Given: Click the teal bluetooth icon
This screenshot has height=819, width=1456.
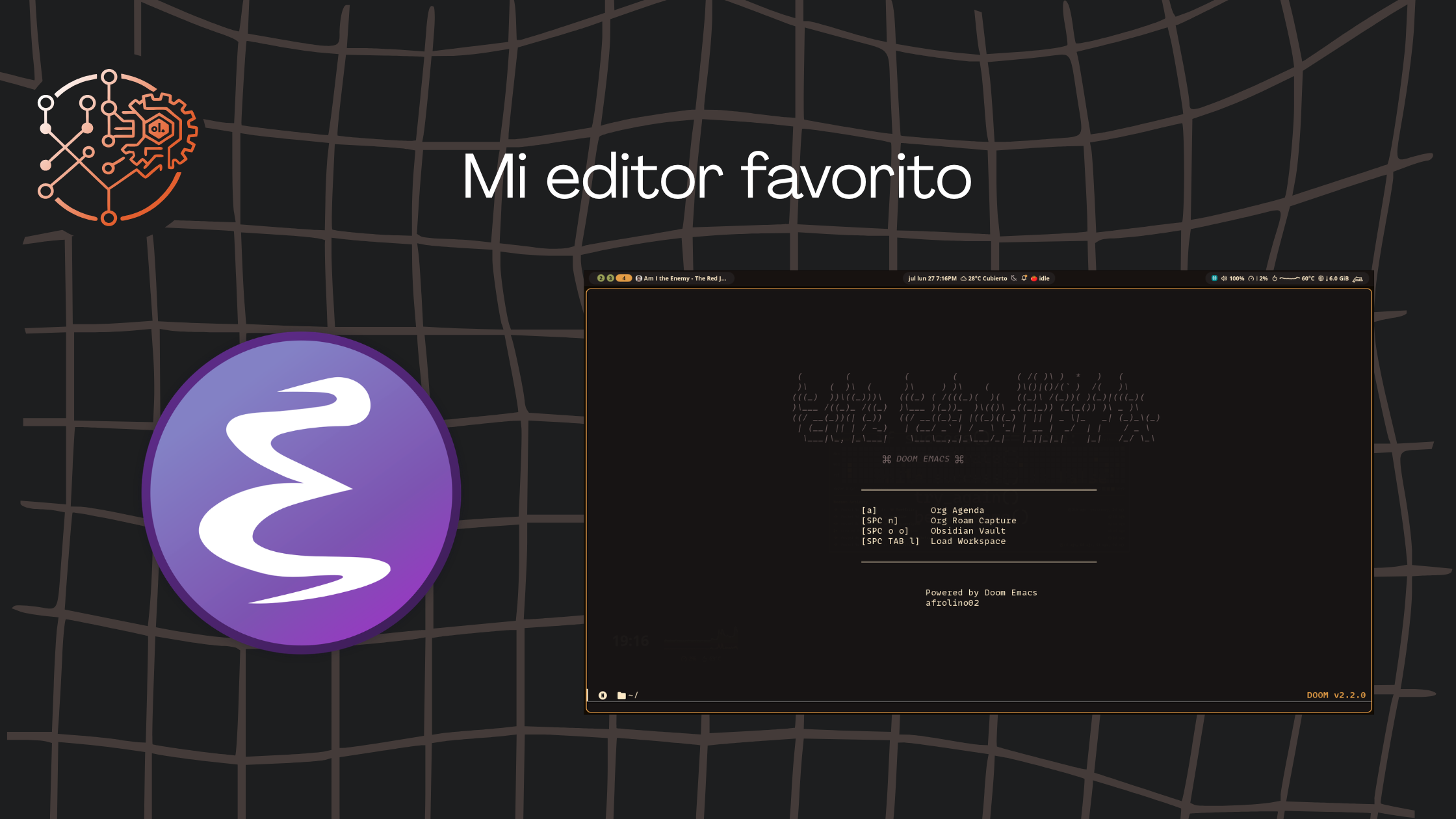Looking at the screenshot, I should 1214,278.
